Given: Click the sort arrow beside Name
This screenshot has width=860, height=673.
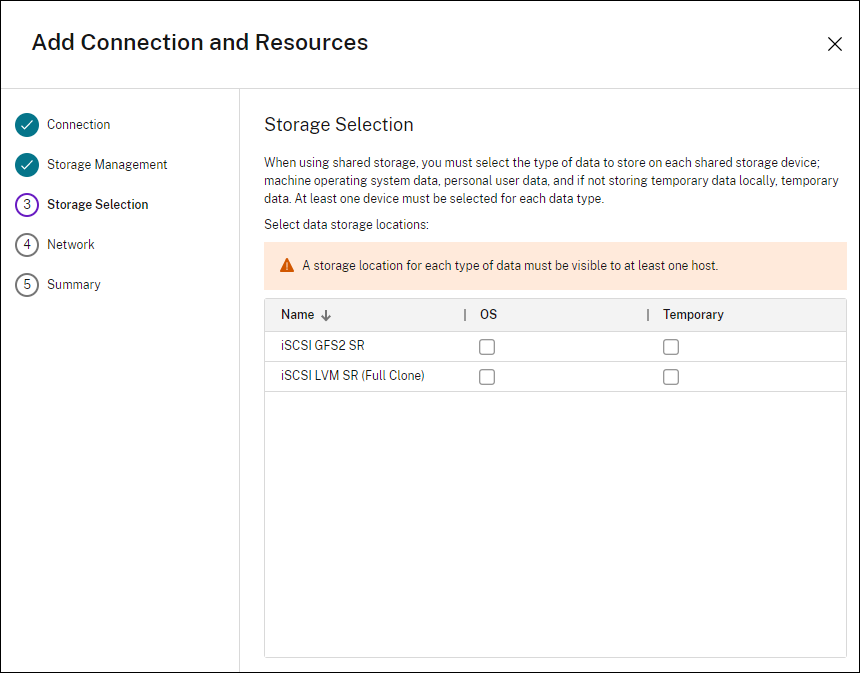Looking at the screenshot, I should pyautogui.click(x=326, y=315).
